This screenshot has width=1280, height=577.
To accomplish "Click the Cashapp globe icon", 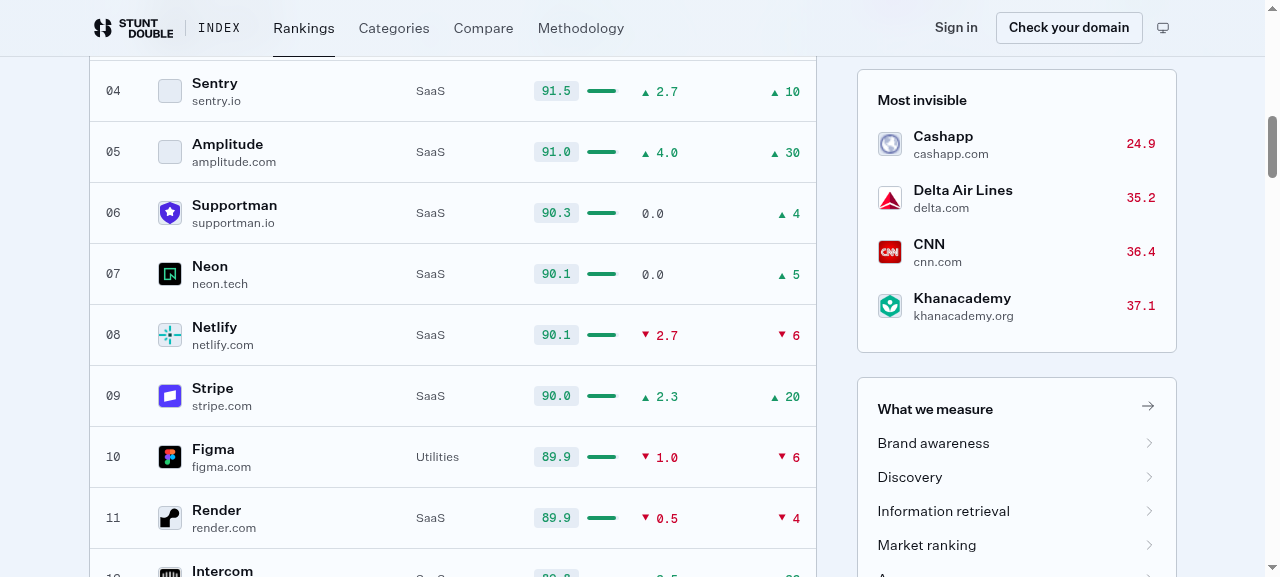I will tap(890, 144).
